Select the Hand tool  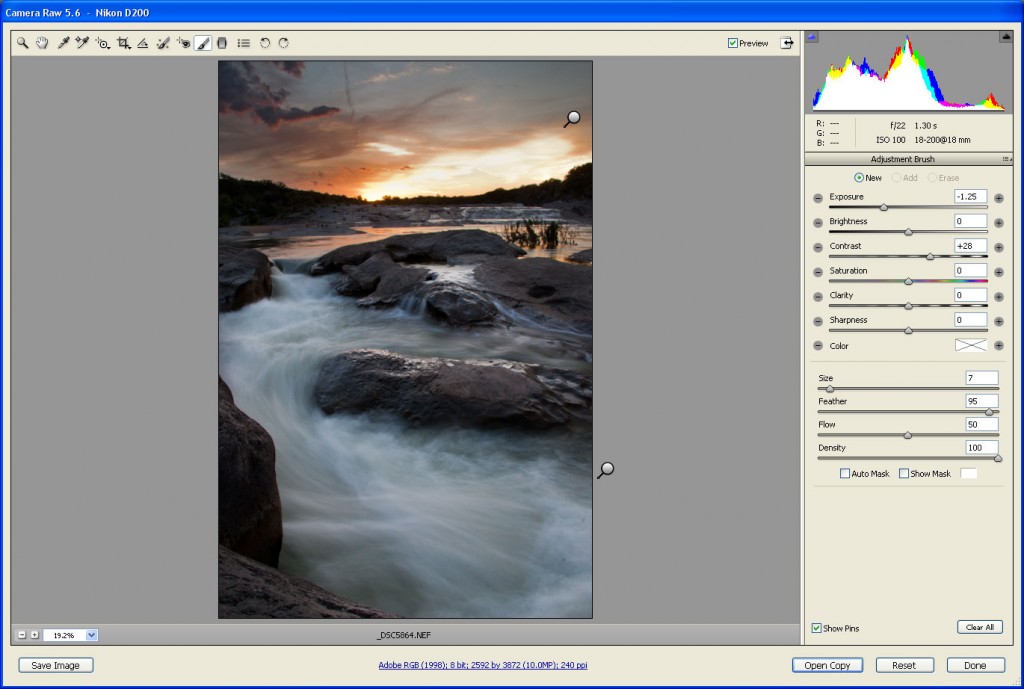pos(42,43)
